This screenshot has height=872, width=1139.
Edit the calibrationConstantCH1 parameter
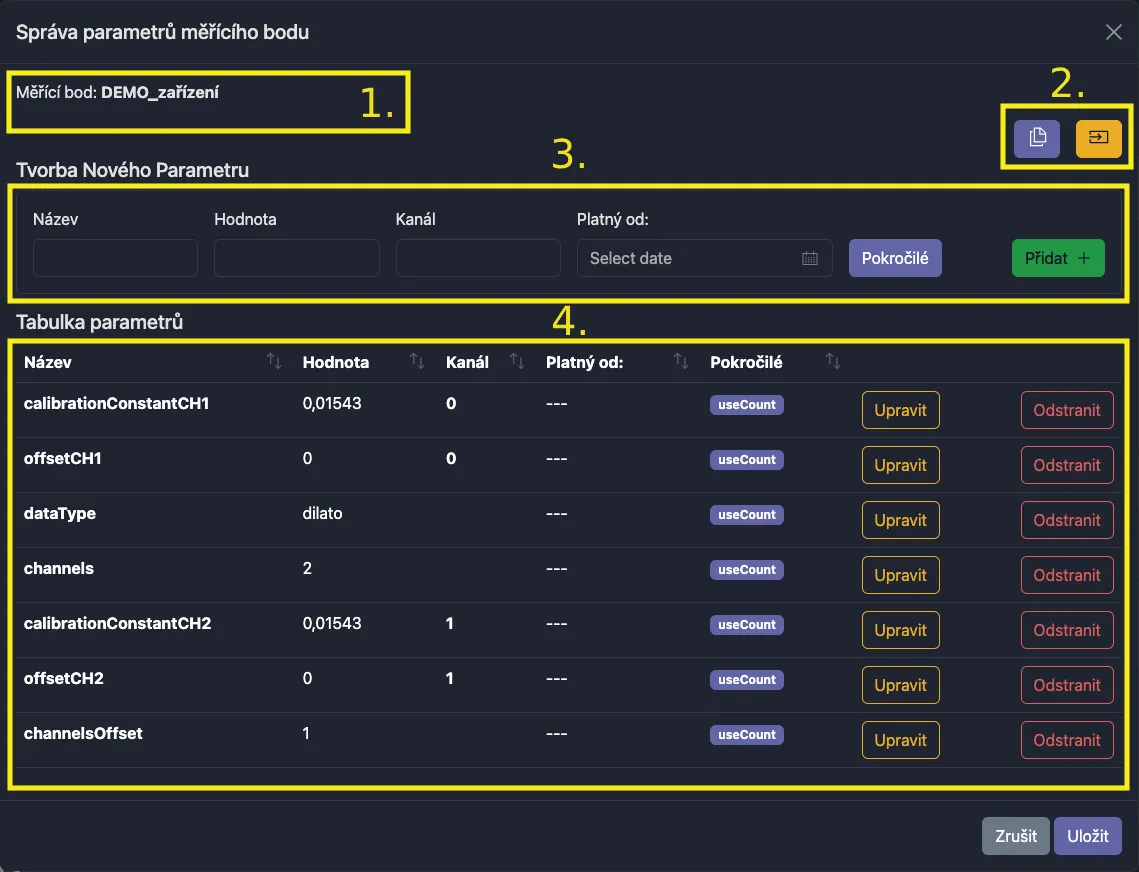900,410
